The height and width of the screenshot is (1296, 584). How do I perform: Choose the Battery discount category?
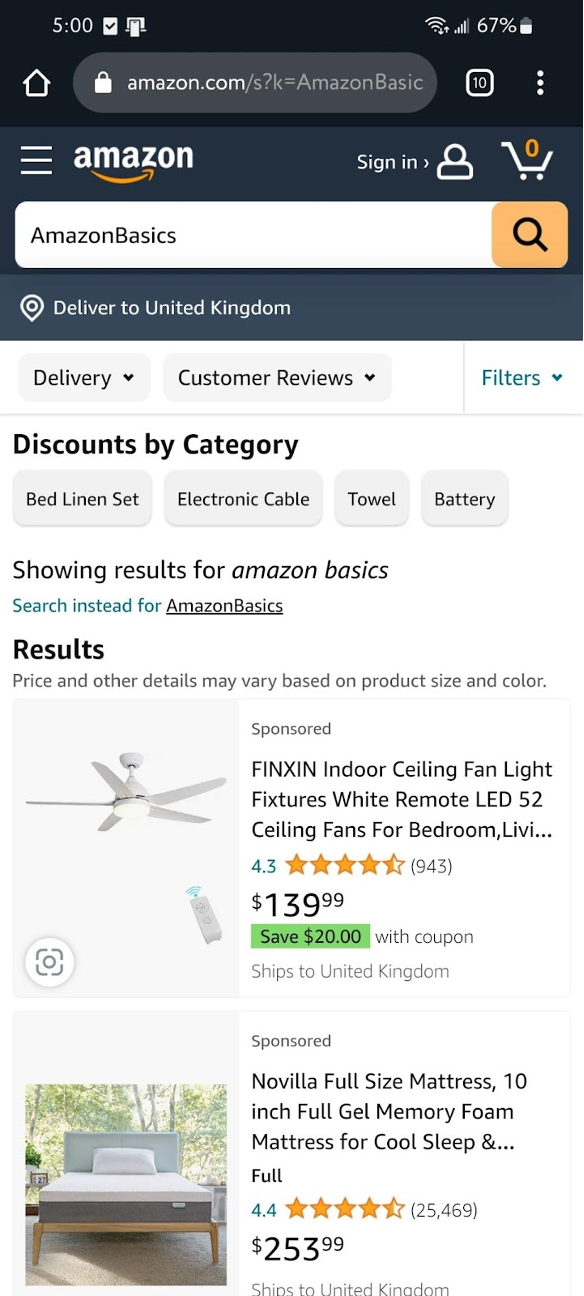tap(465, 499)
